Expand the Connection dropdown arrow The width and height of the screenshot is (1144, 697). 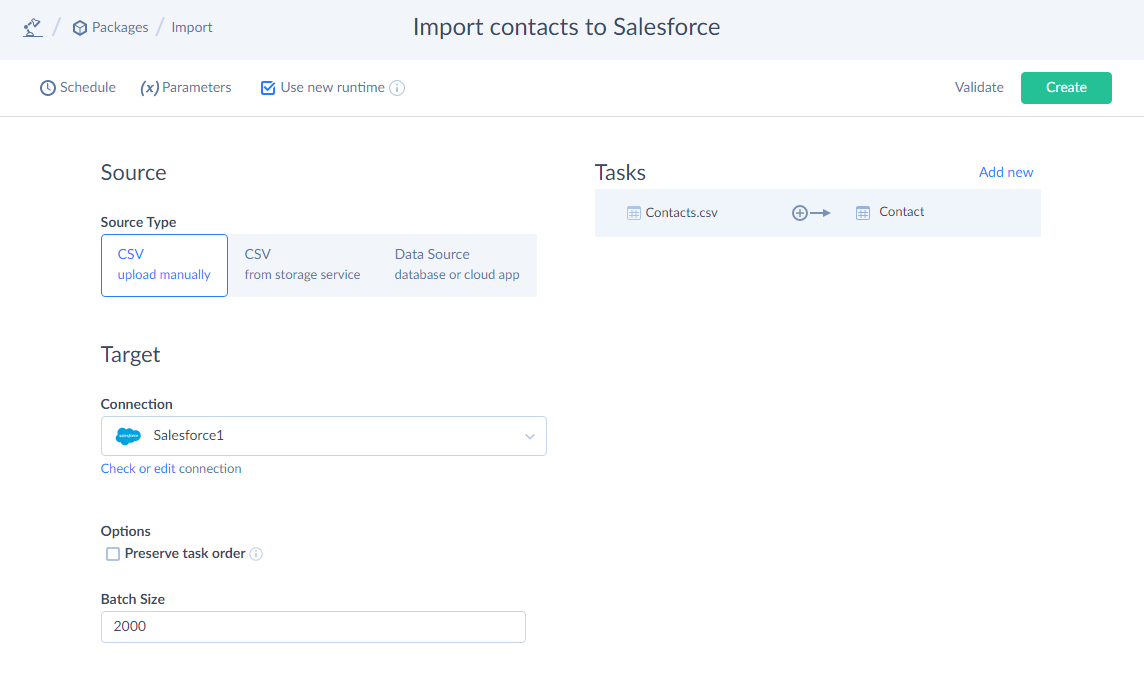pos(530,436)
